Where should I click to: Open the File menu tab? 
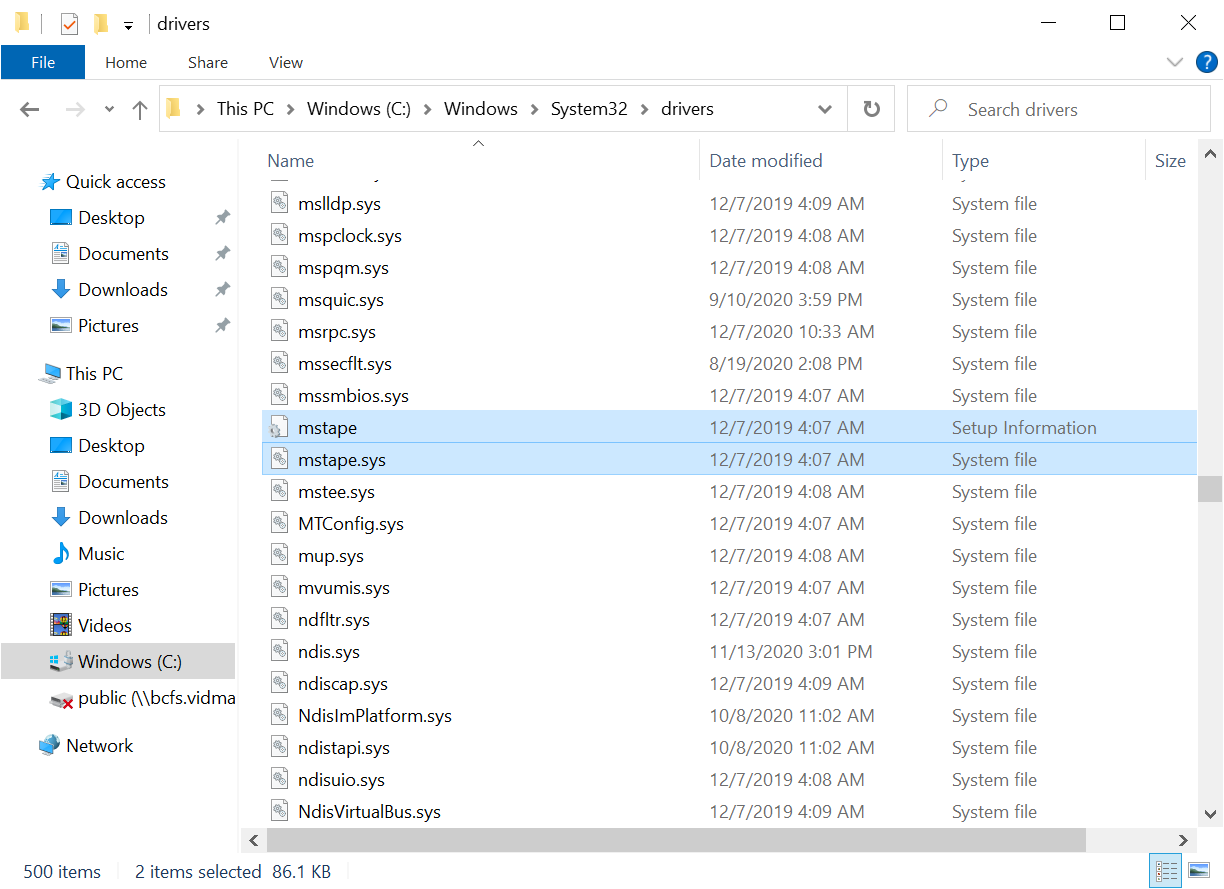pos(43,62)
